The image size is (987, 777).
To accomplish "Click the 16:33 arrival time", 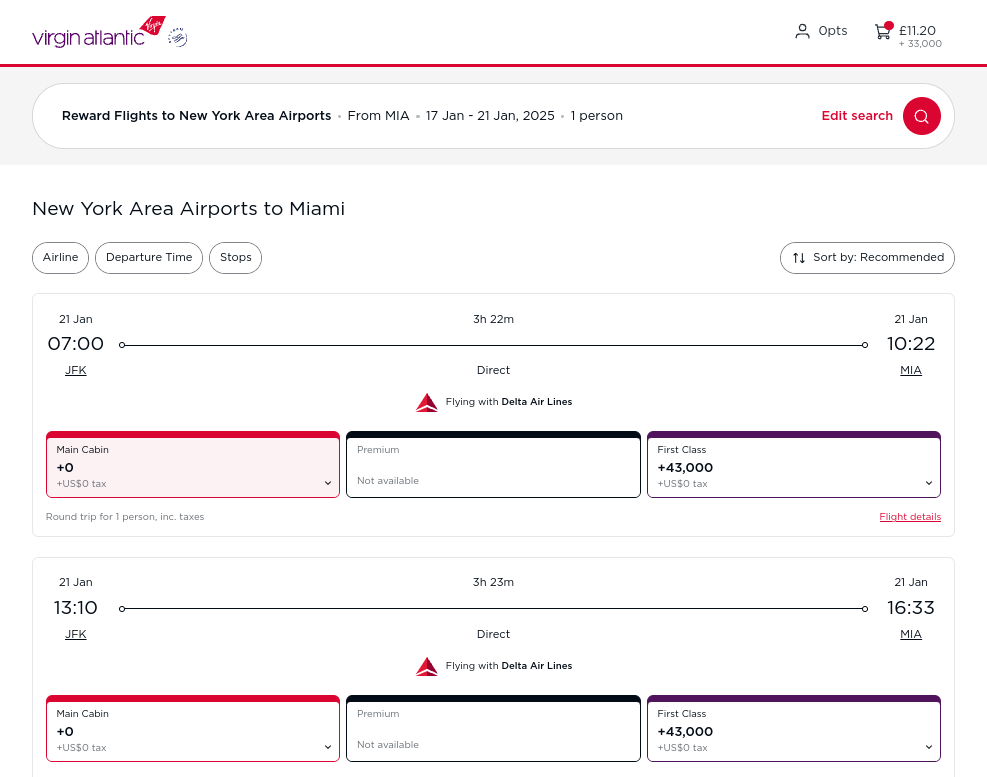I will coord(911,608).
